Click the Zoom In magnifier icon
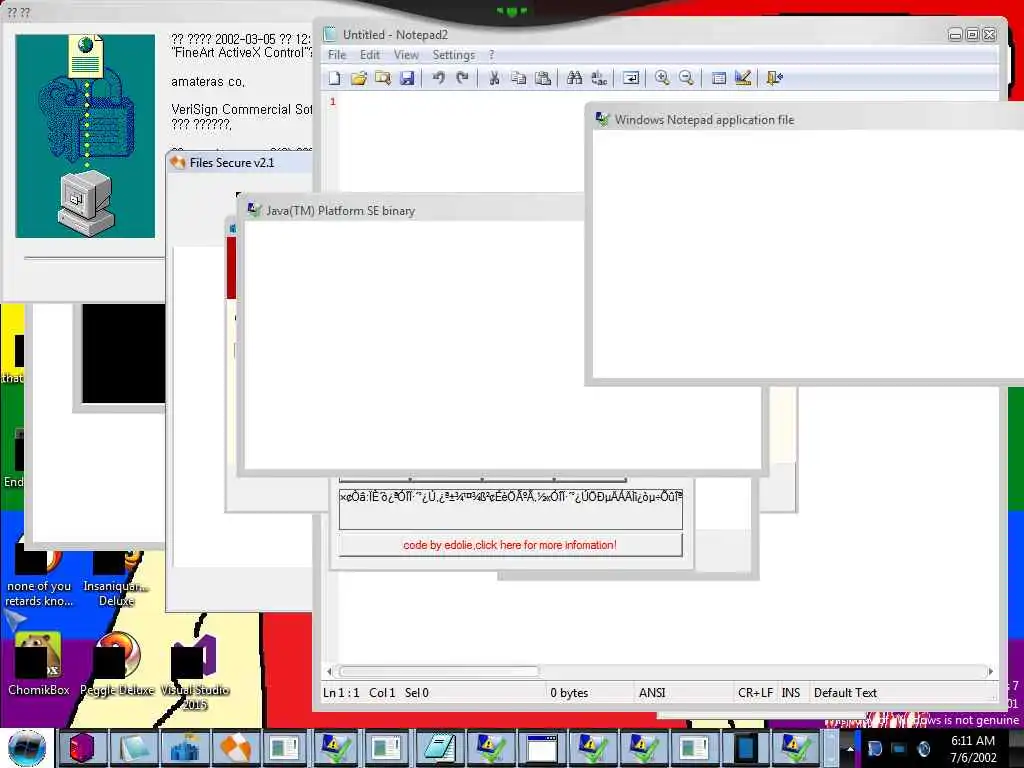The width and height of the screenshot is (1024, 768). (662, 78)
